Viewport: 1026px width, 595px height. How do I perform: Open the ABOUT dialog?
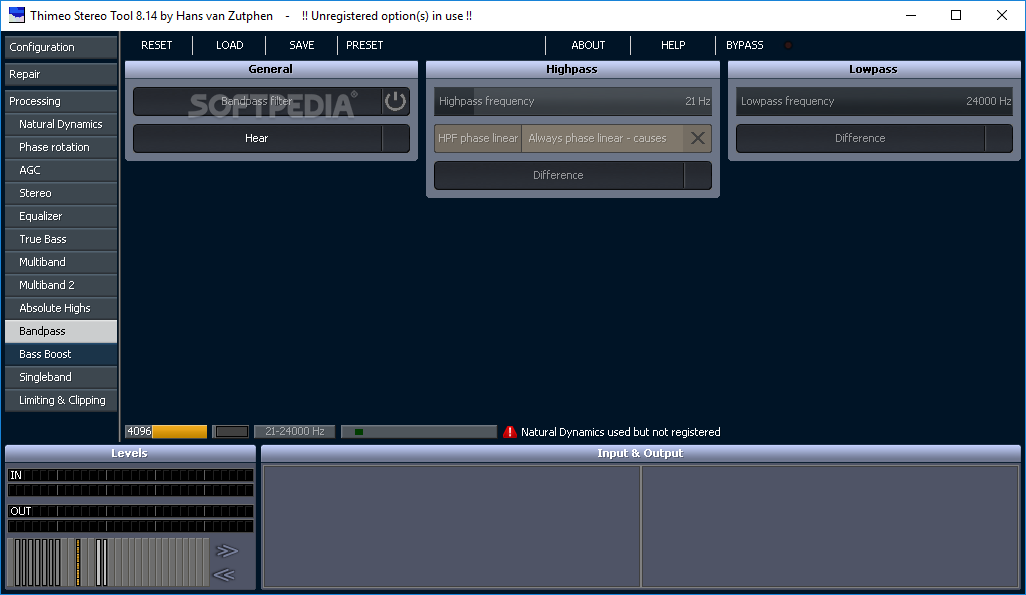coord(588,45)
